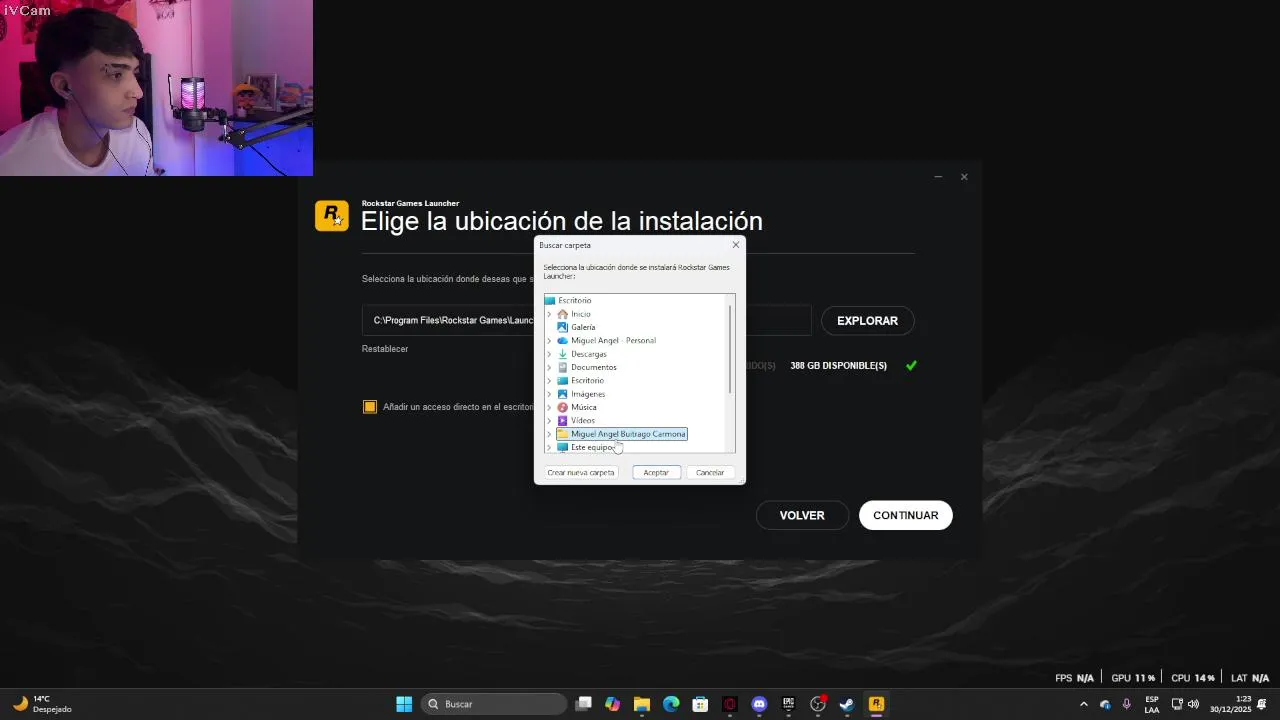Expand Miguel Angel Buitrago Carmona folder node
The width and height of the screenshot is (1280, 720).
[549, 434]
